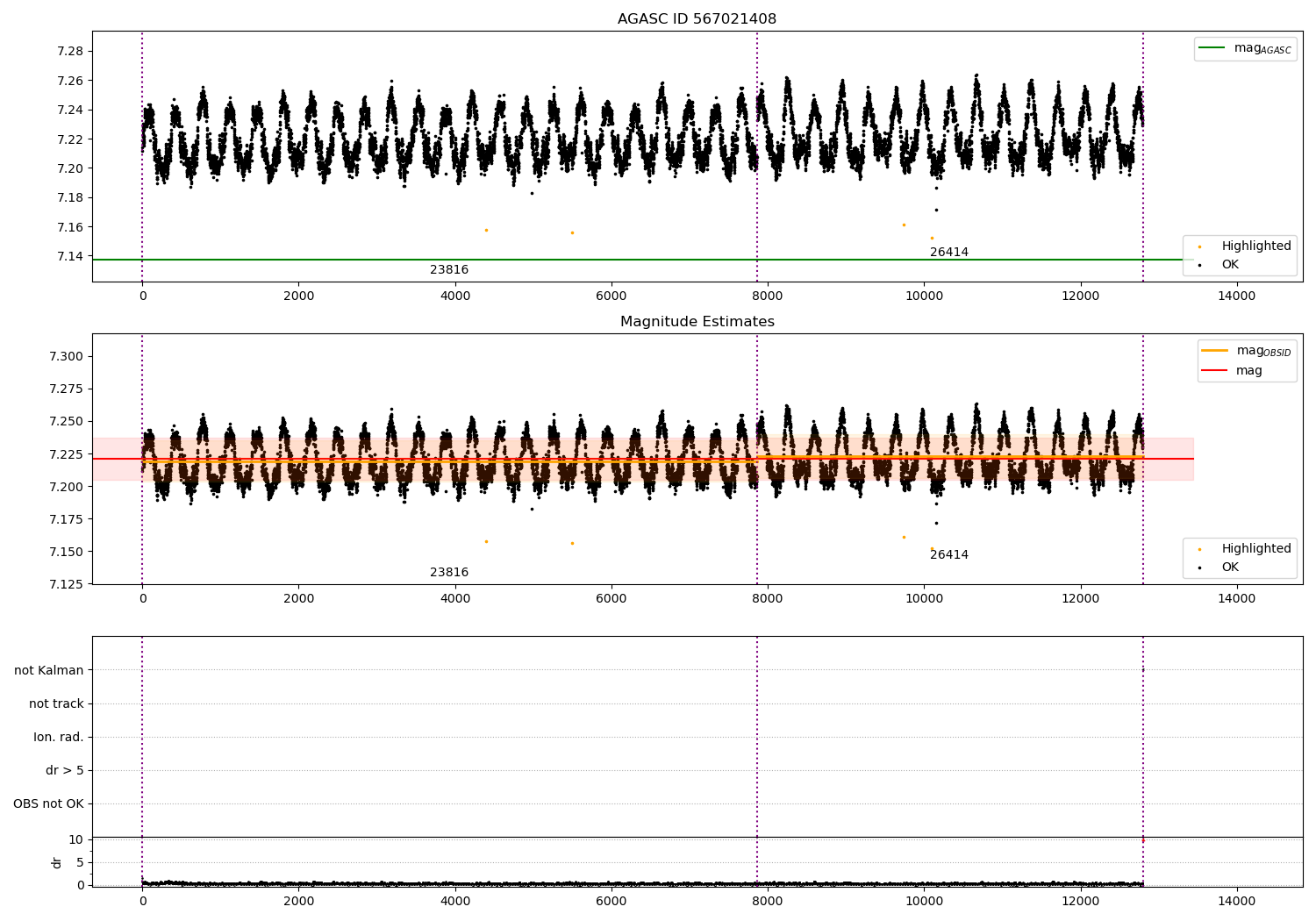This screenshot has height=921, width=1316.
Task: Click the 'Ion. rad.' y-axis label
Action: click(59, 738)
